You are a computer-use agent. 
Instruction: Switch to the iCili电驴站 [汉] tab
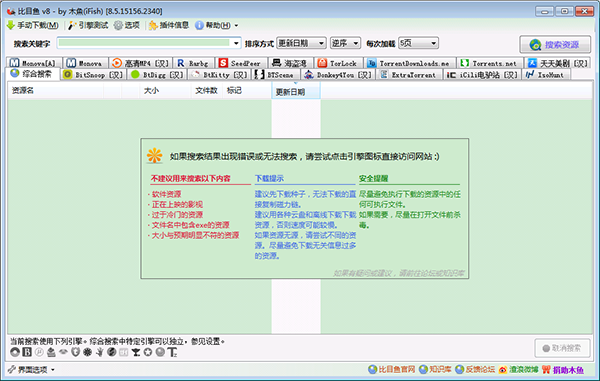pos(483,75)
